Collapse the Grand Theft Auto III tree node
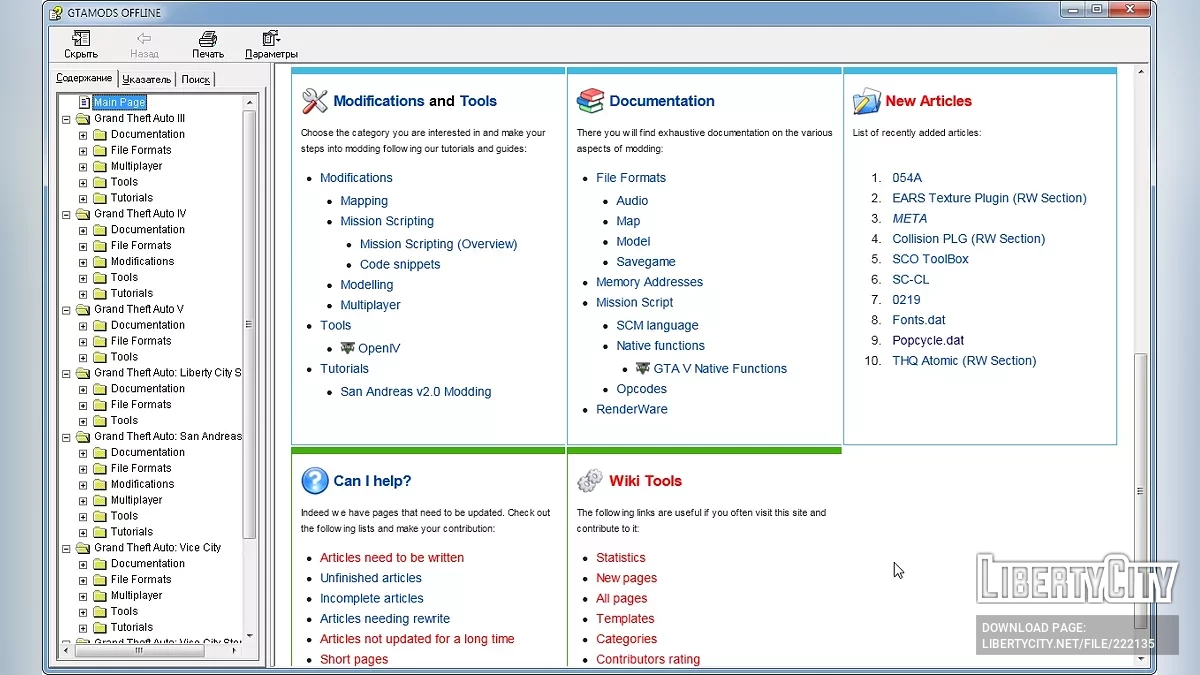Screen dimensions: 1200x675 pyautogui.click(x=67, y=118)
